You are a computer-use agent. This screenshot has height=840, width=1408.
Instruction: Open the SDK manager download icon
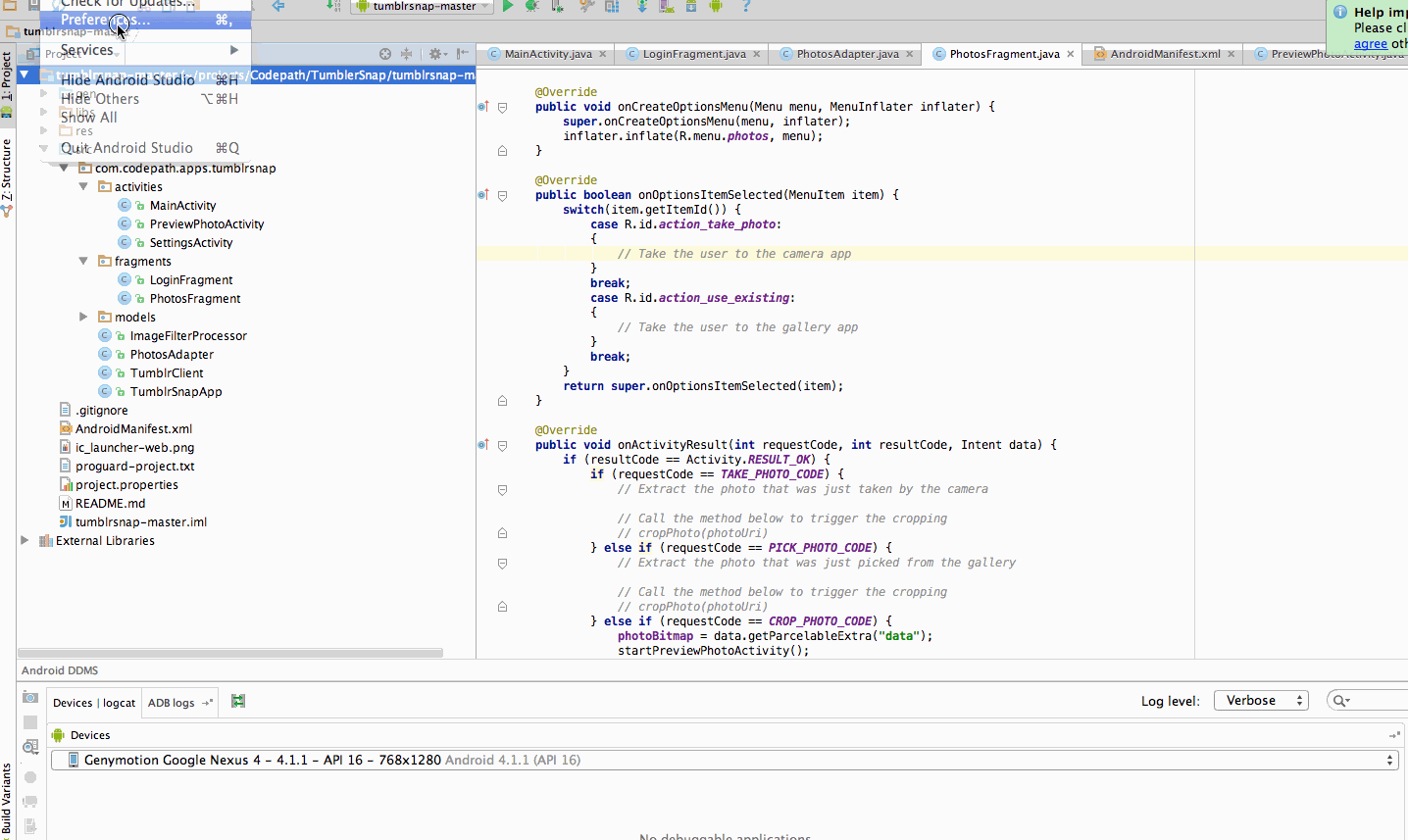(x=690, y=6)
